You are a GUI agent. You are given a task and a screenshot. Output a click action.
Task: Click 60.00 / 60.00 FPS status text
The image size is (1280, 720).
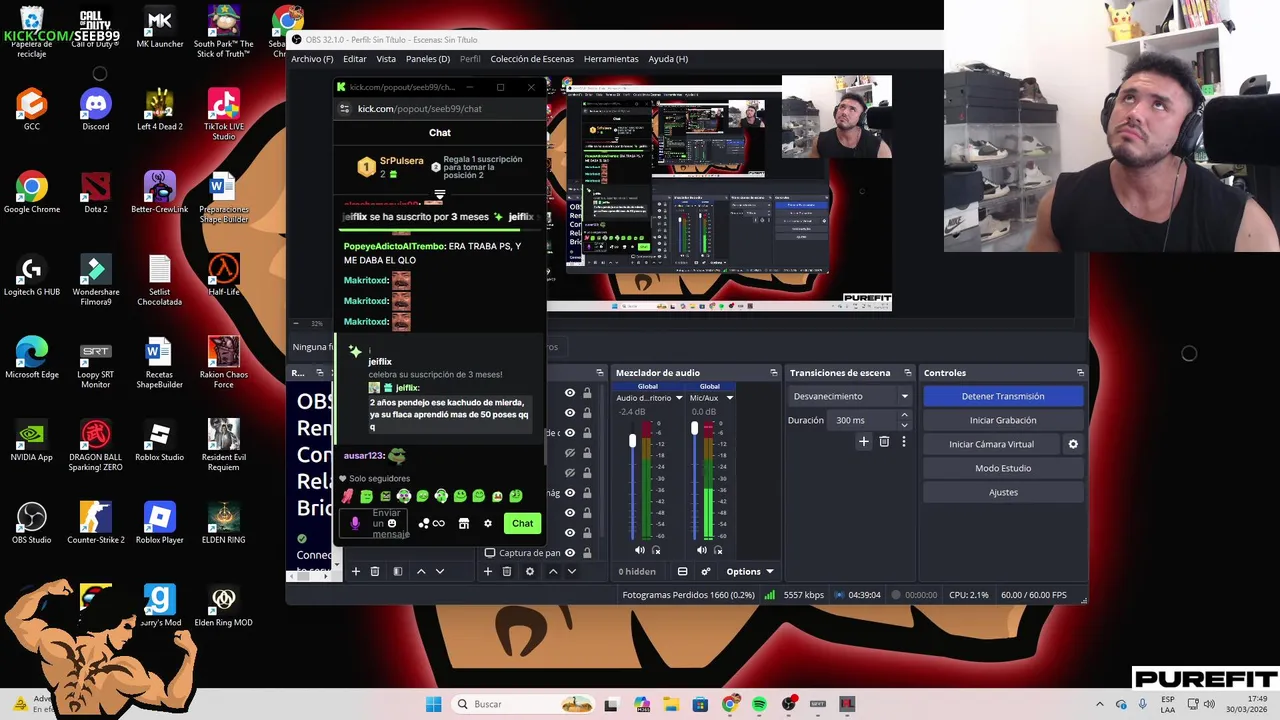(x=1034, y=595)
